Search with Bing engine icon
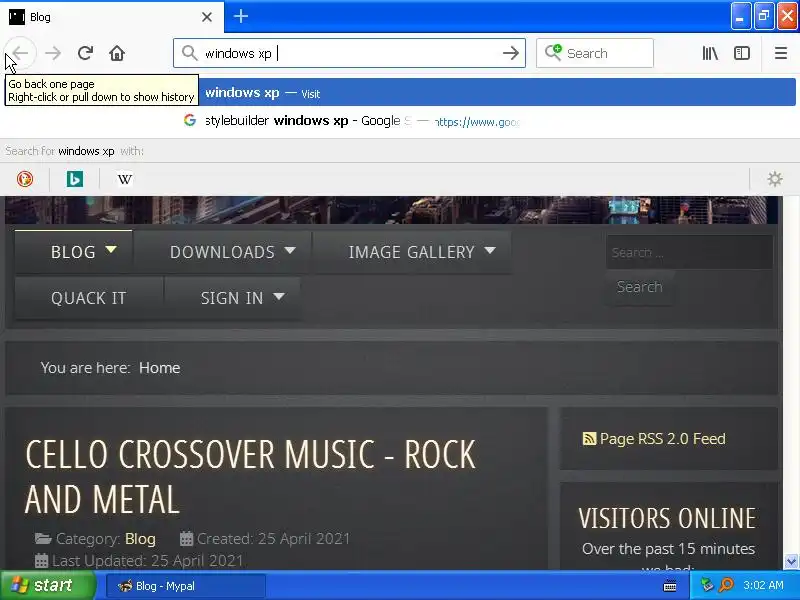 75,179
